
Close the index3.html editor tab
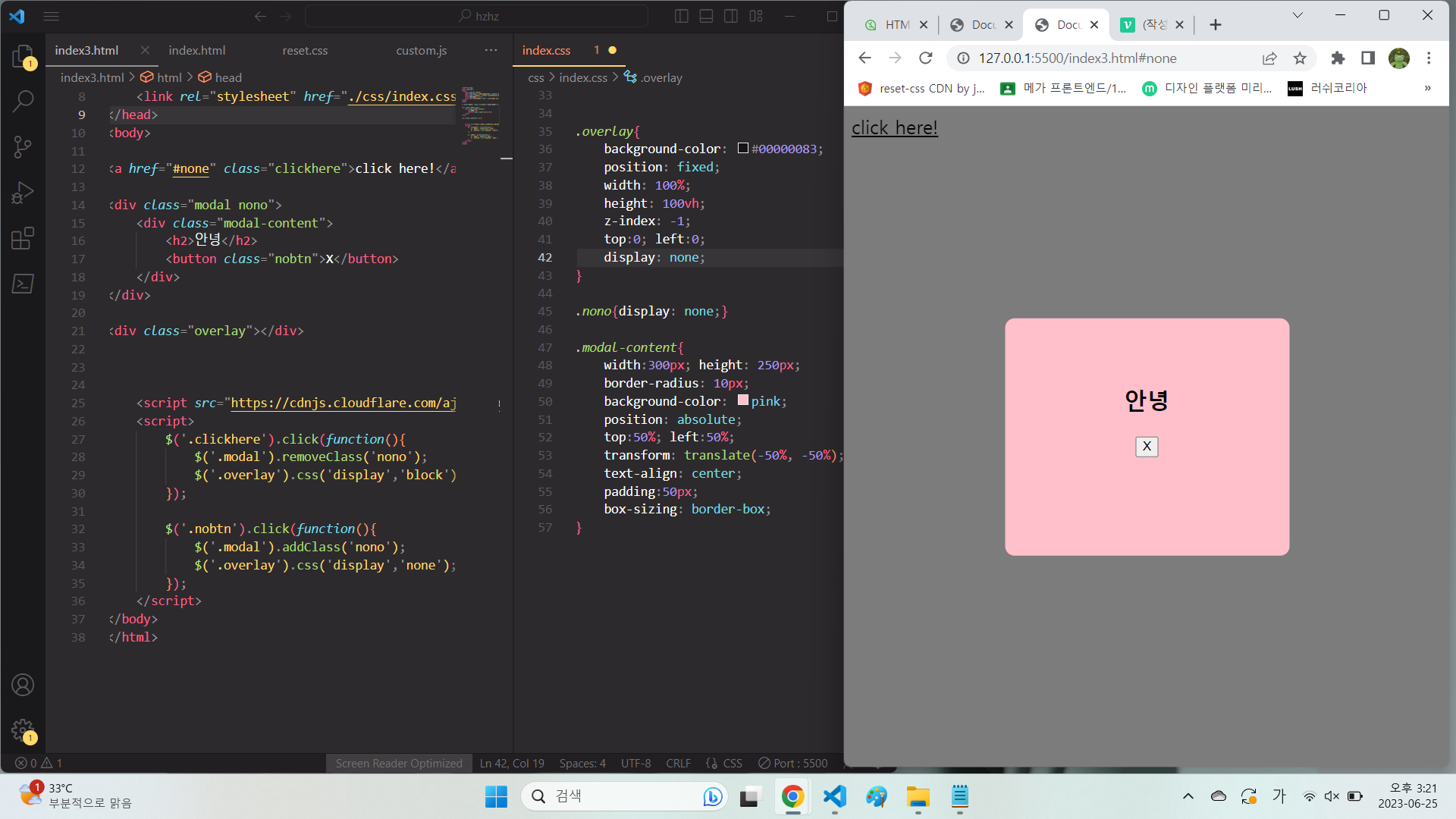point(145,50)
